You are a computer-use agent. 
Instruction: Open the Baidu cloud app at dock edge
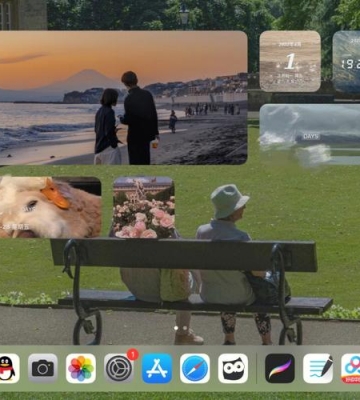(351, 368)
